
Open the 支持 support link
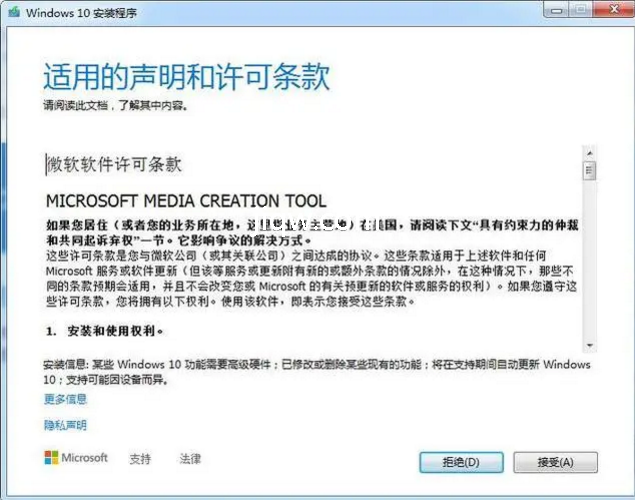click(140, 459)
